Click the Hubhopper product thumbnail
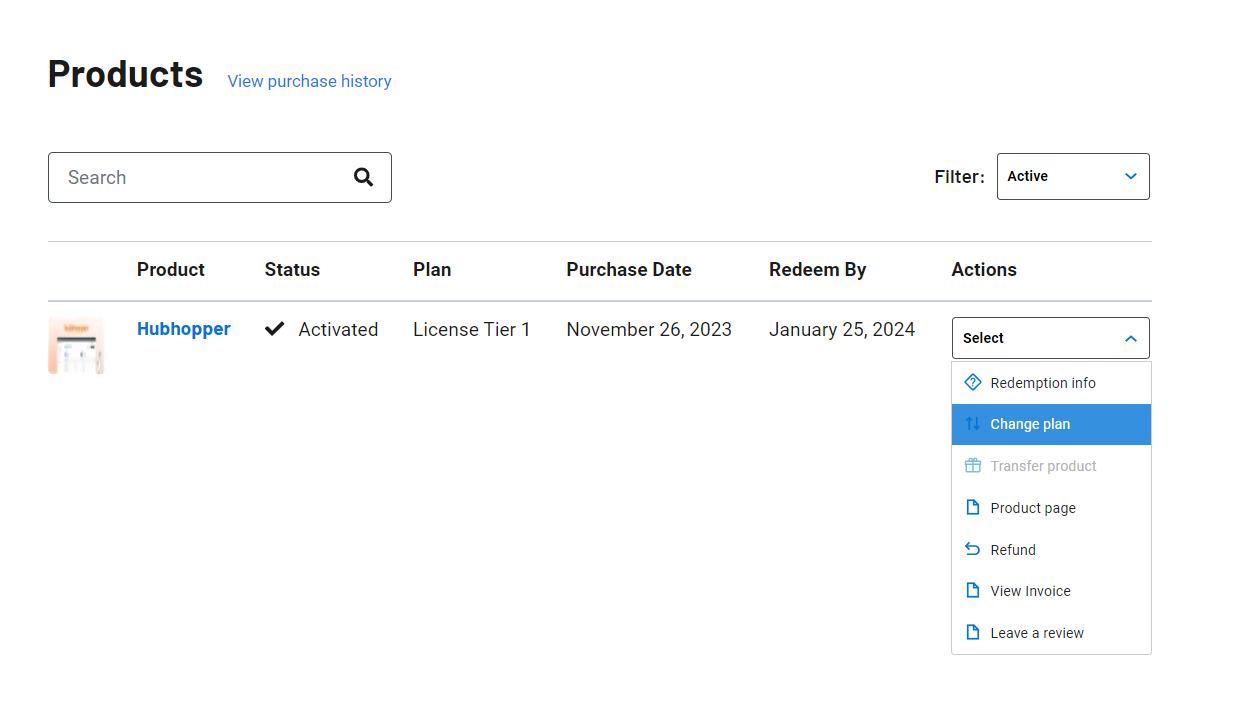1234x728 pixels. point(76,345)
